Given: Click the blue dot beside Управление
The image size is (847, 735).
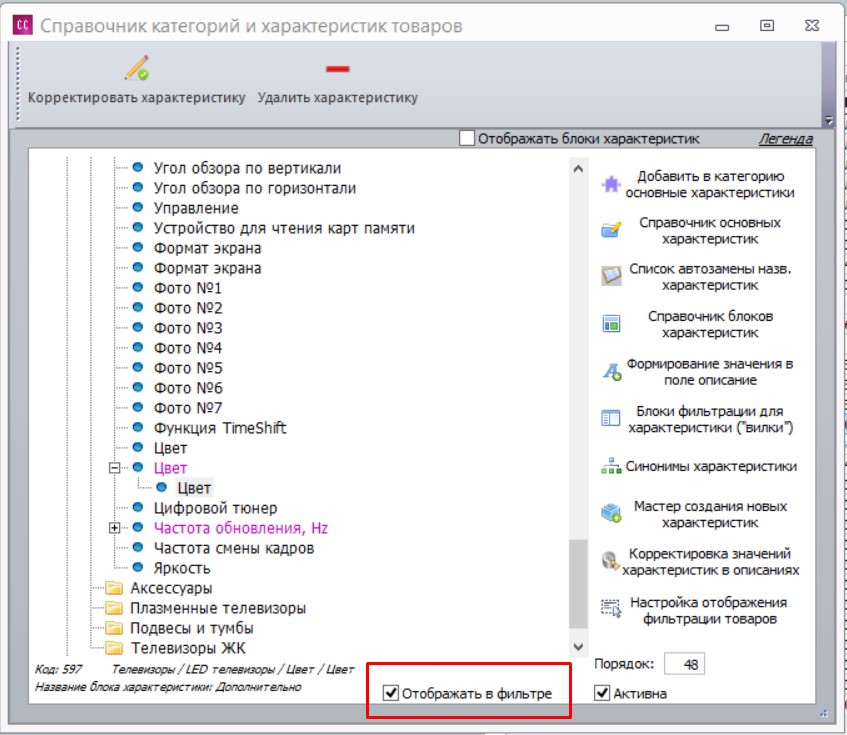Looking at the screenshot, I should point(138,207).
